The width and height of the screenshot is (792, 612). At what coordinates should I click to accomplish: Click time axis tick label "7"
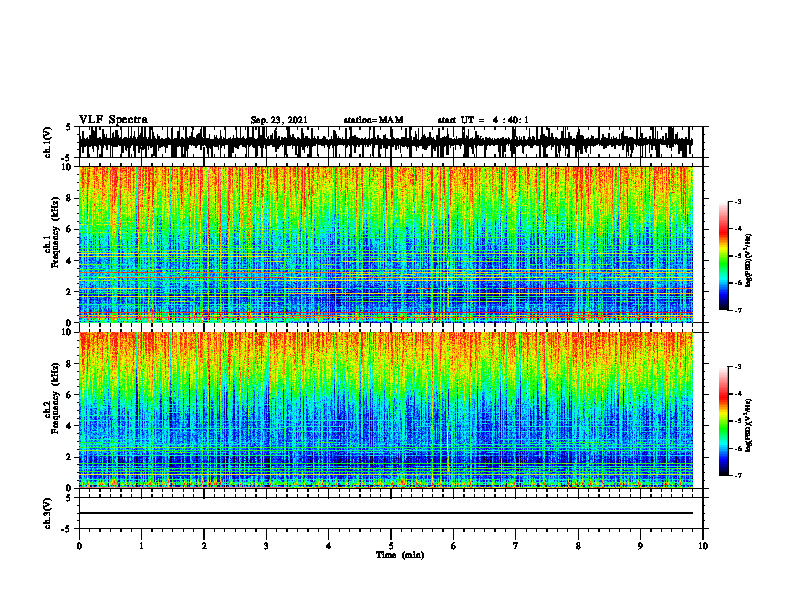516,546
